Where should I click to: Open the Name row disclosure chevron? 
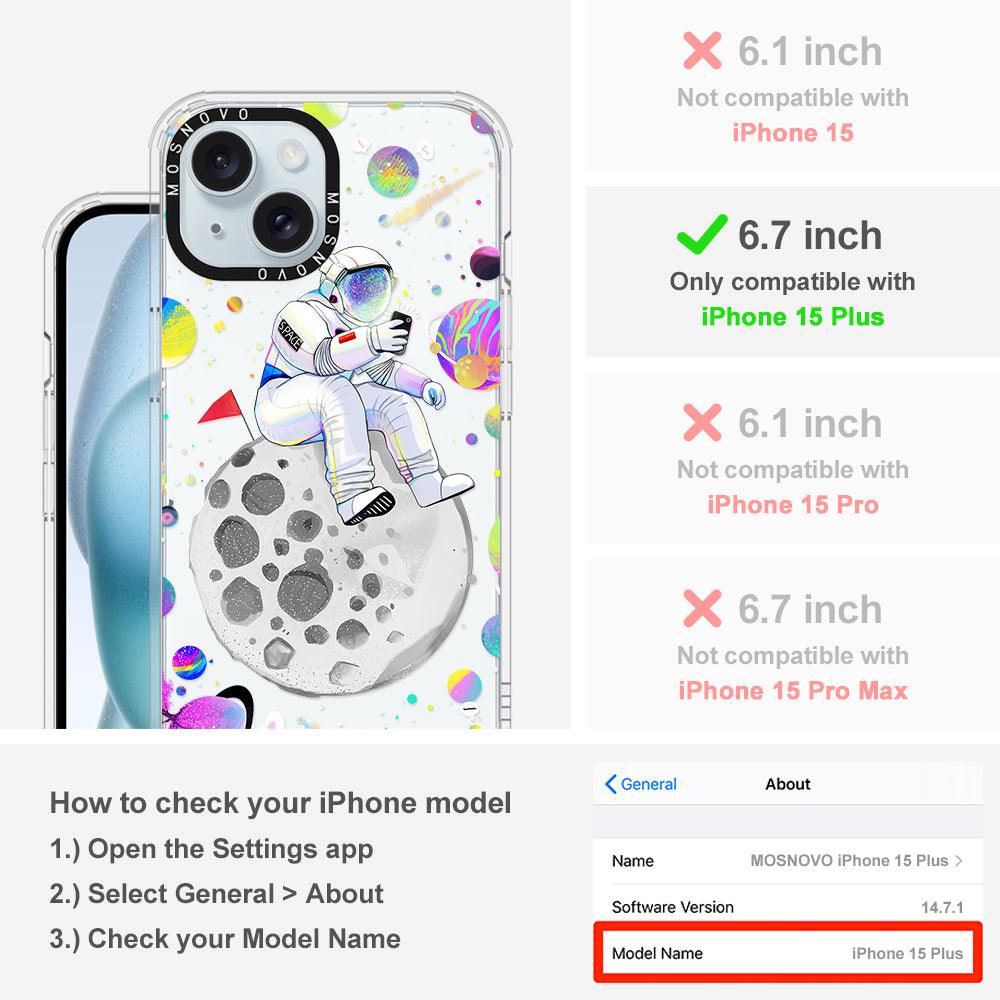tap(959, 860)
